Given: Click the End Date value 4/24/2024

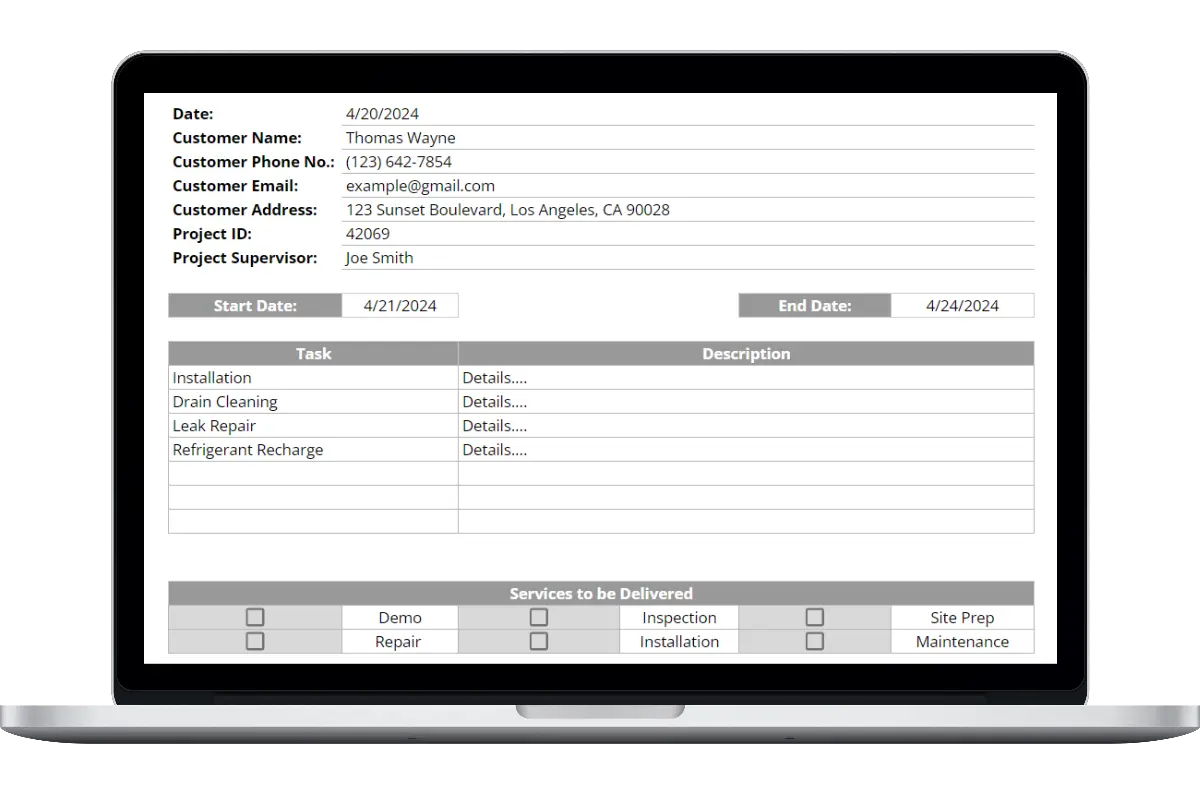Looking at the screenshot, I should (962, 306).
